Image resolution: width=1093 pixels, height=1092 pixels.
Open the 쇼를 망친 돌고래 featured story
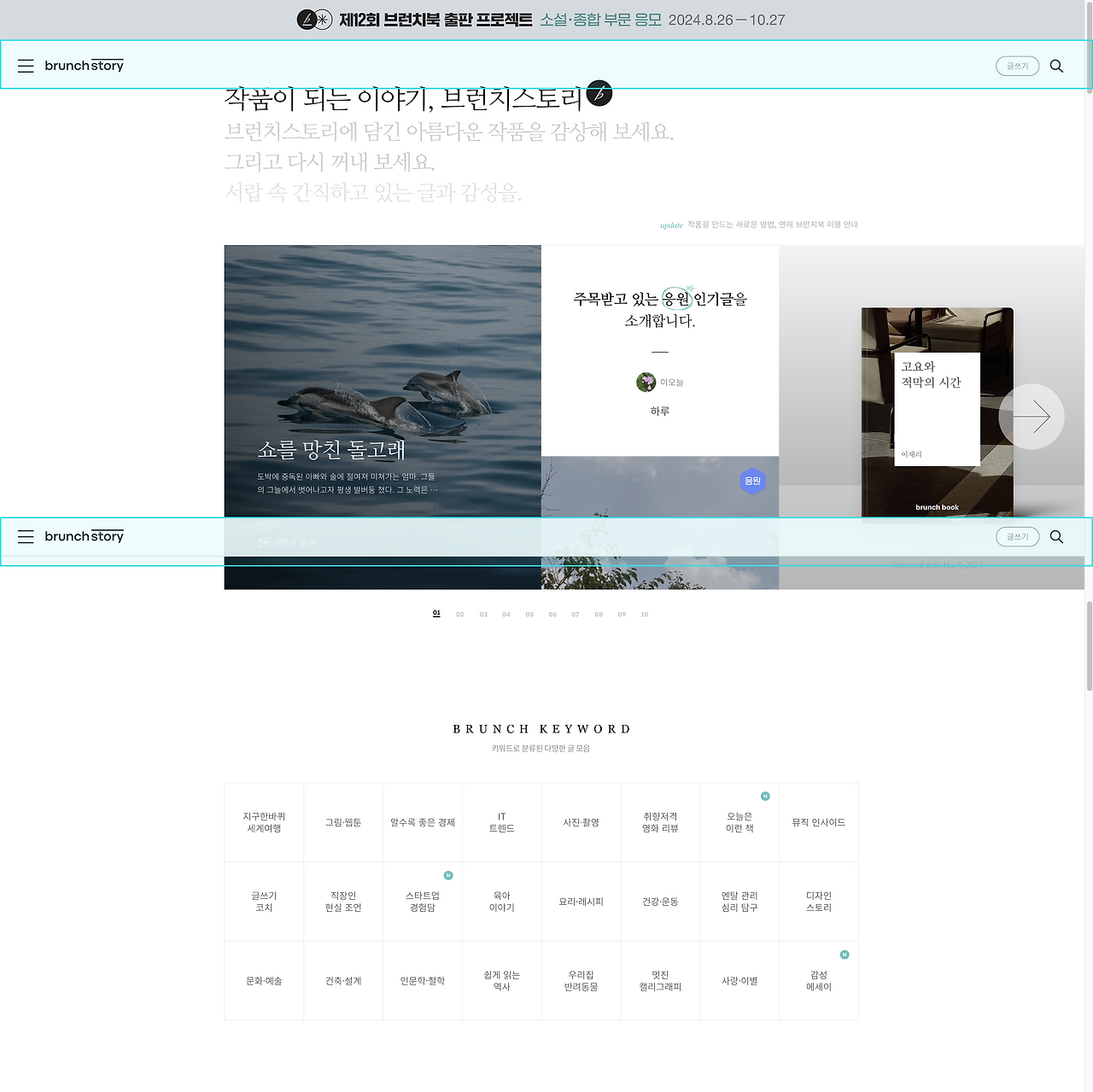(x=383, y=417)
